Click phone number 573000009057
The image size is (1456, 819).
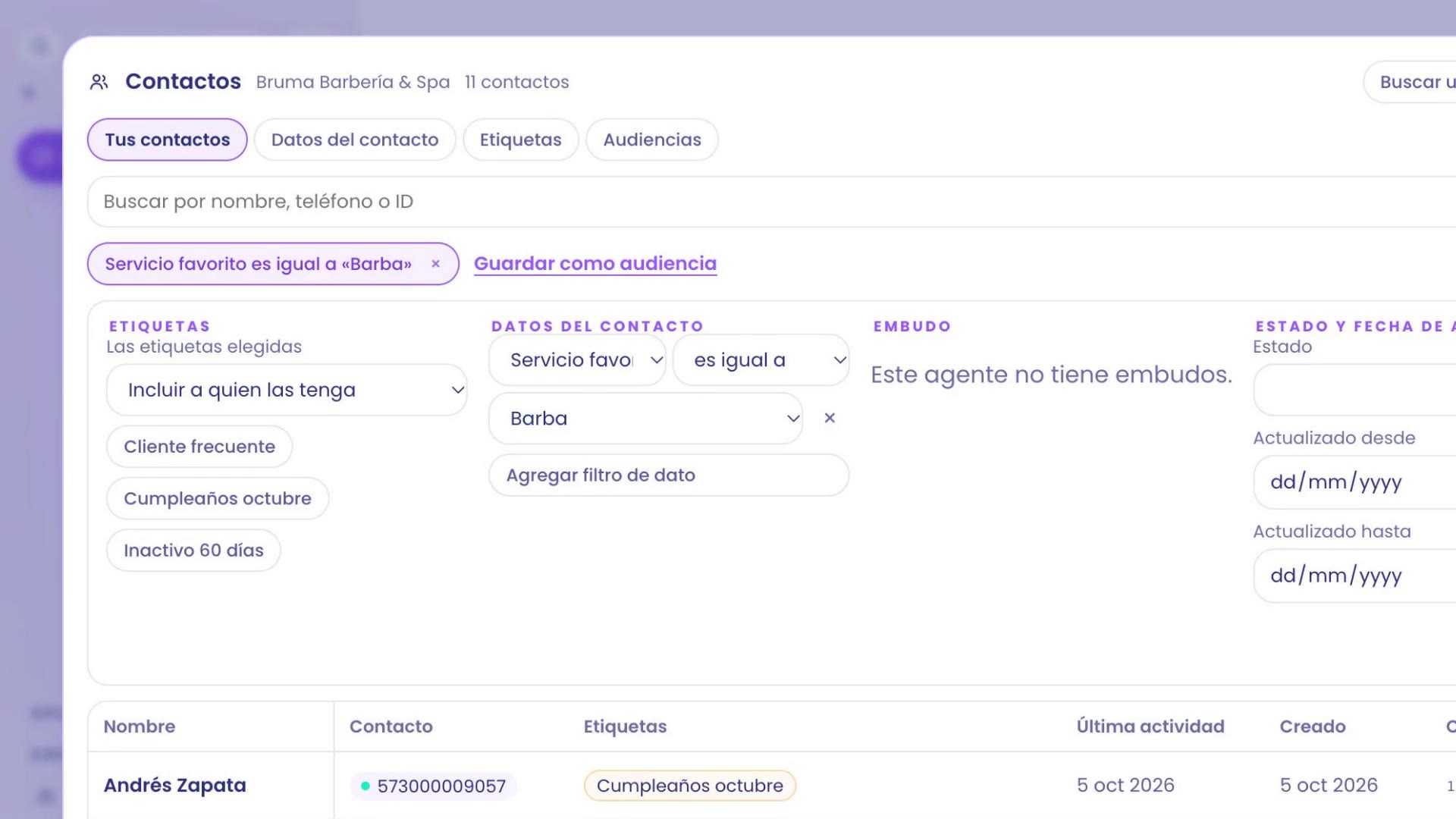tap(433, 786)
